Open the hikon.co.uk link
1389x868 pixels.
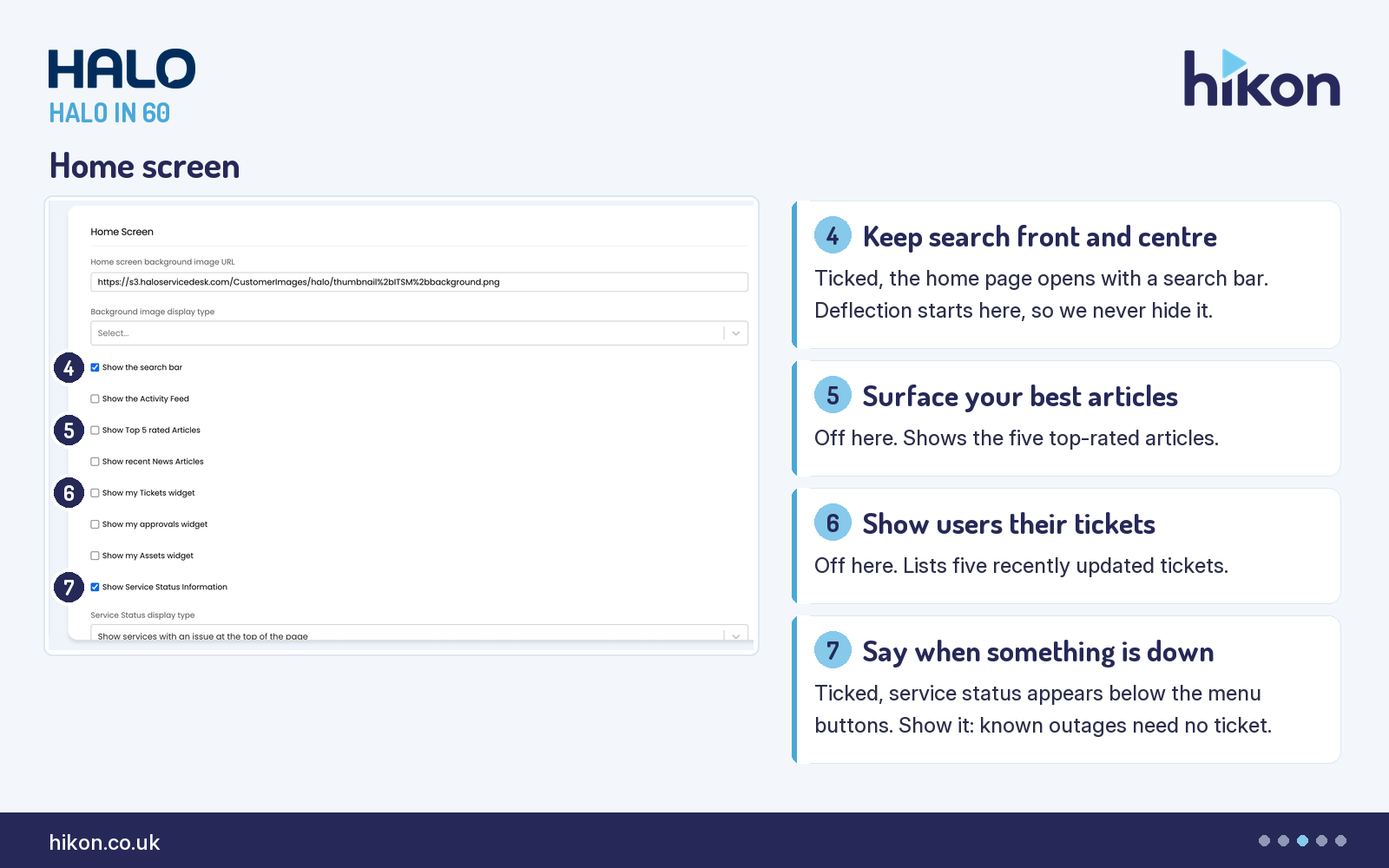(x=104, y=843)
